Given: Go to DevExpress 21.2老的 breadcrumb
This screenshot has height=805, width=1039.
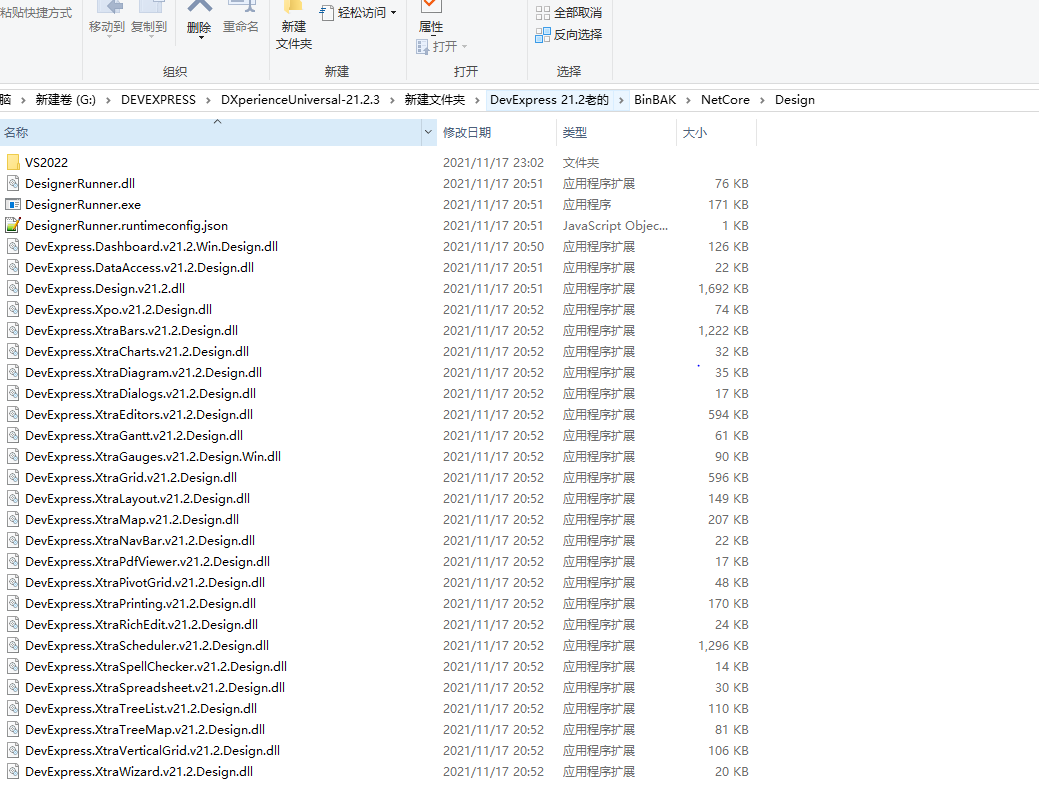Looking at the screenshot, I should 549,100.
